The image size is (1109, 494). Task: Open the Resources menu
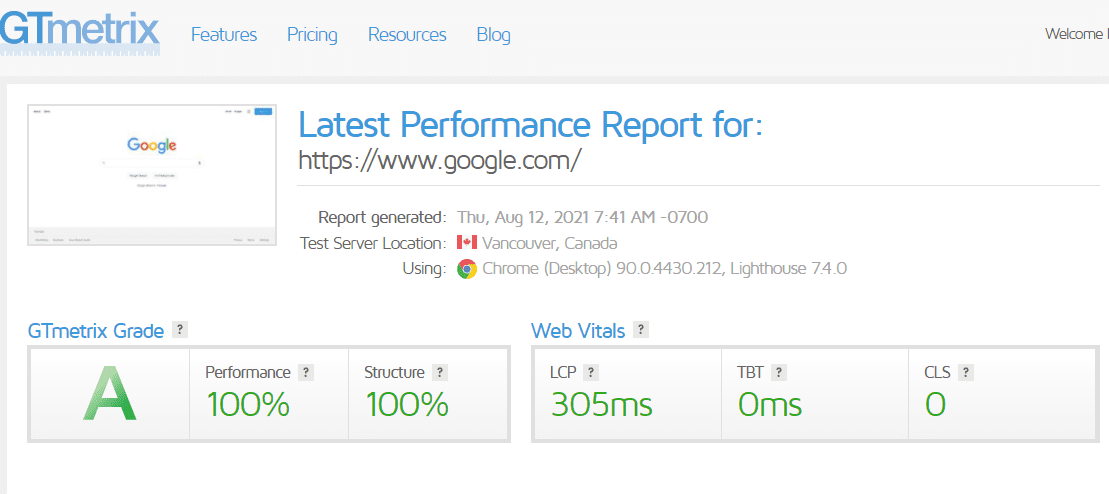(x=407, y=34)
